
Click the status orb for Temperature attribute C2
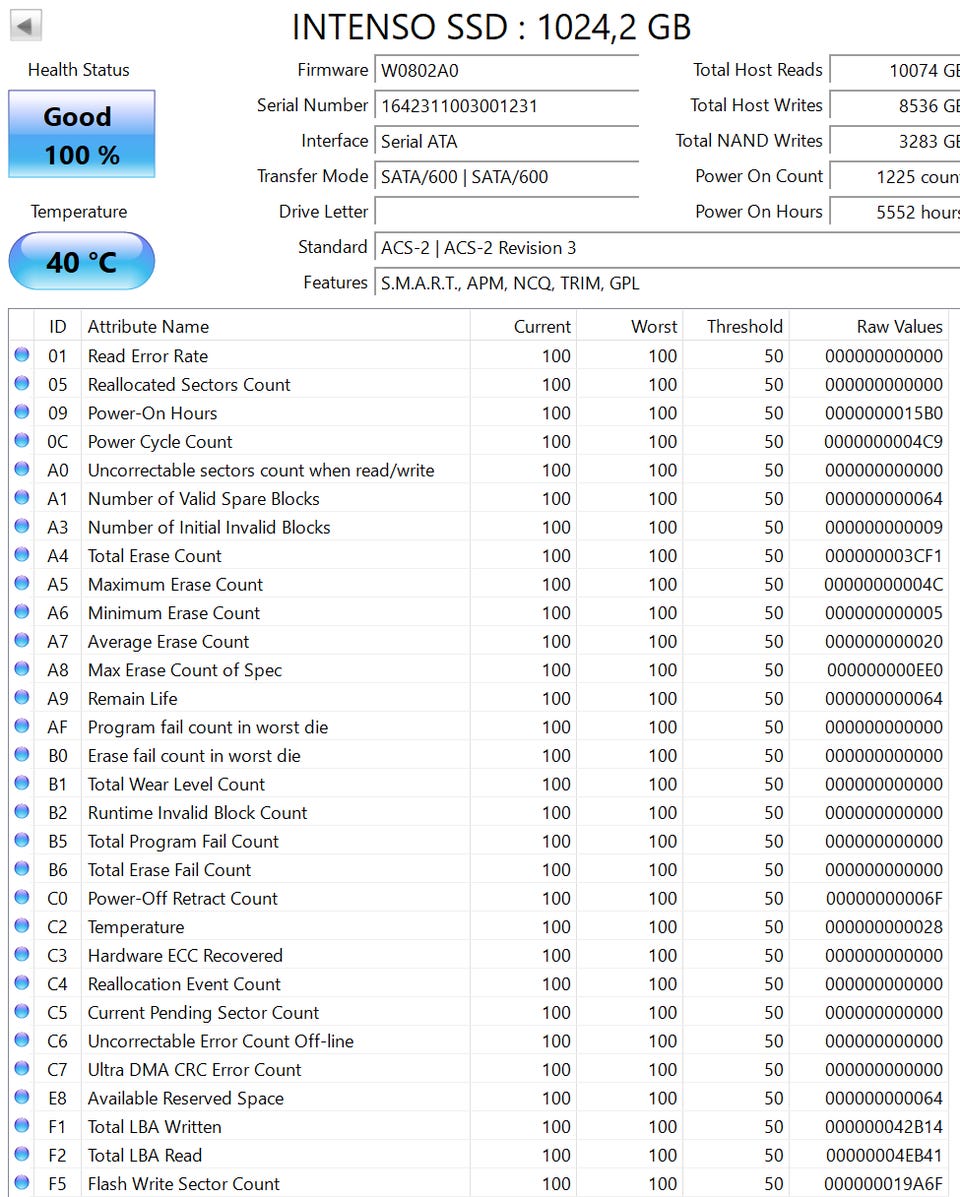click(22, 926)
